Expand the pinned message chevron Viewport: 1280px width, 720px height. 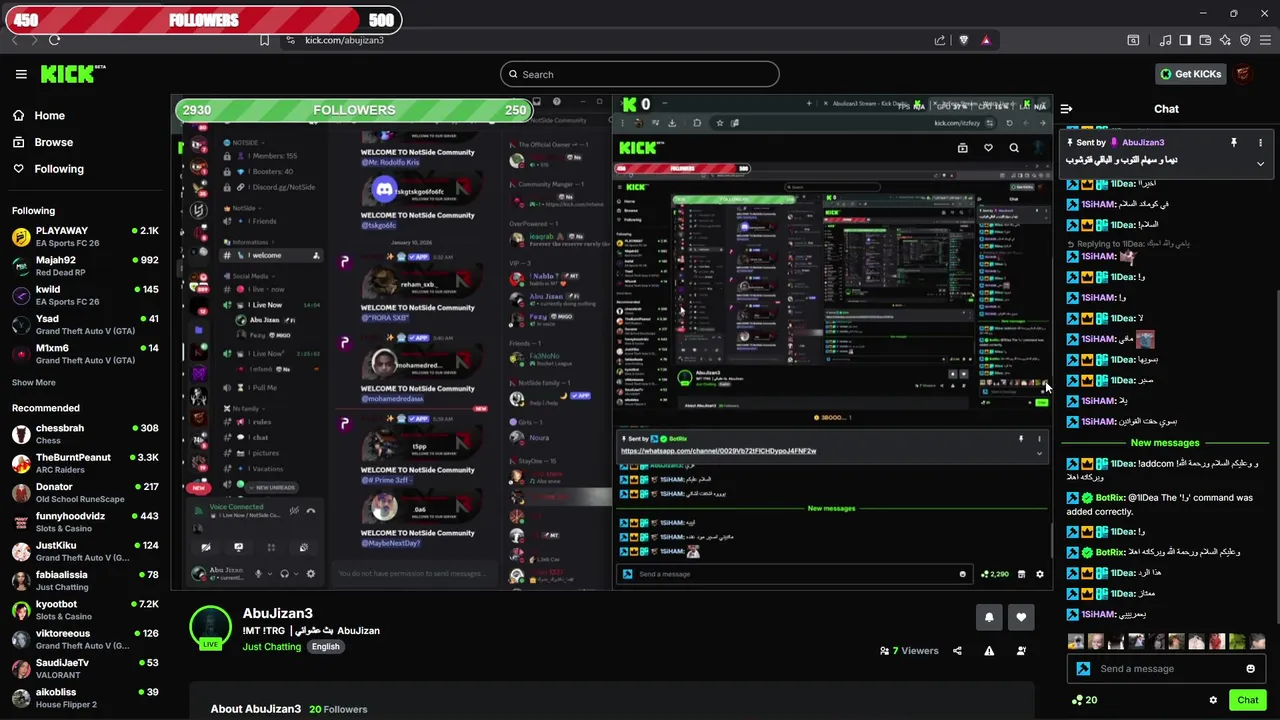[1260, 163]
